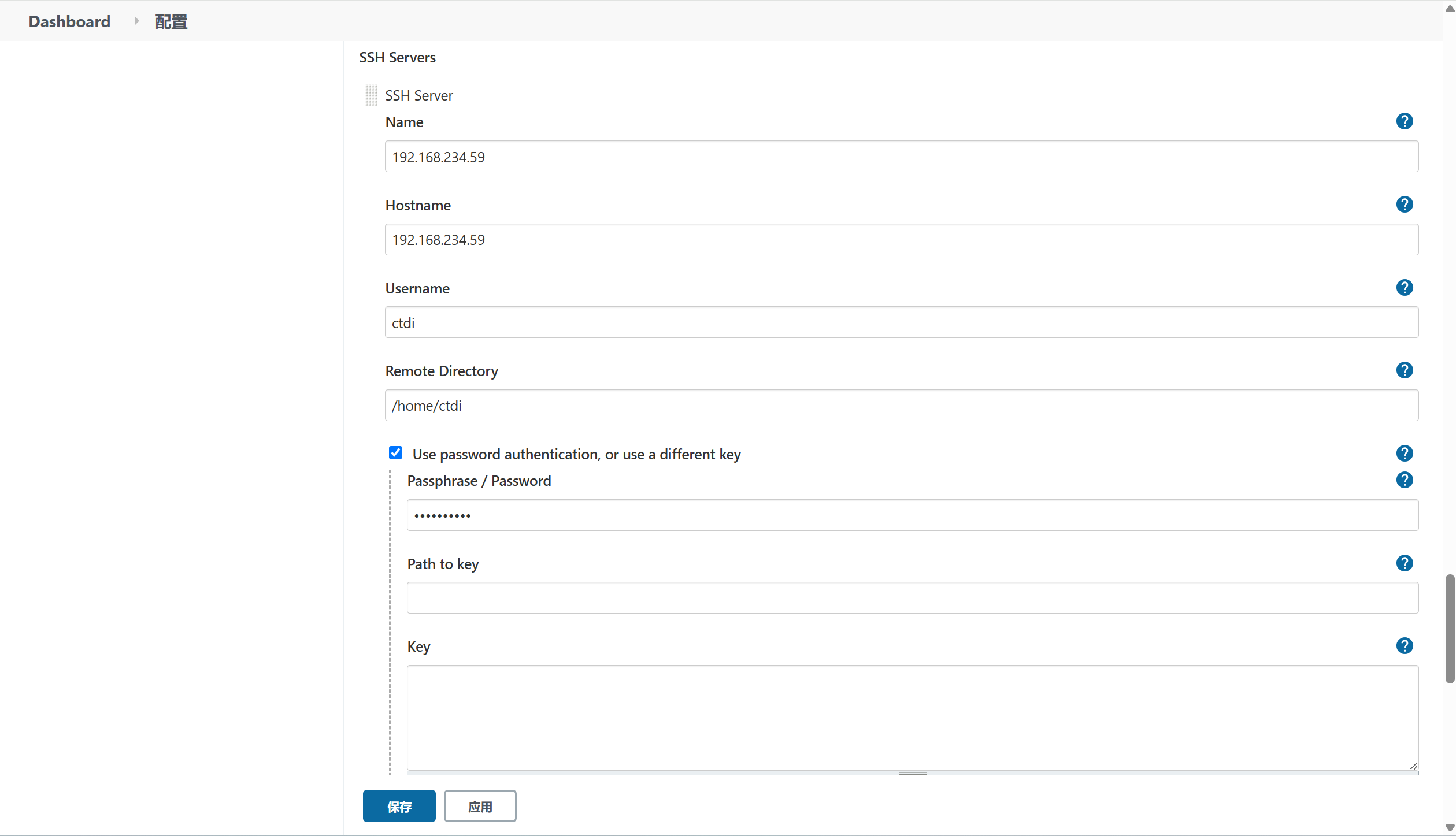Viewport: 1456px width, 836px height.
Task: Open help for the Hostname field
Action: coord(1404,205)
